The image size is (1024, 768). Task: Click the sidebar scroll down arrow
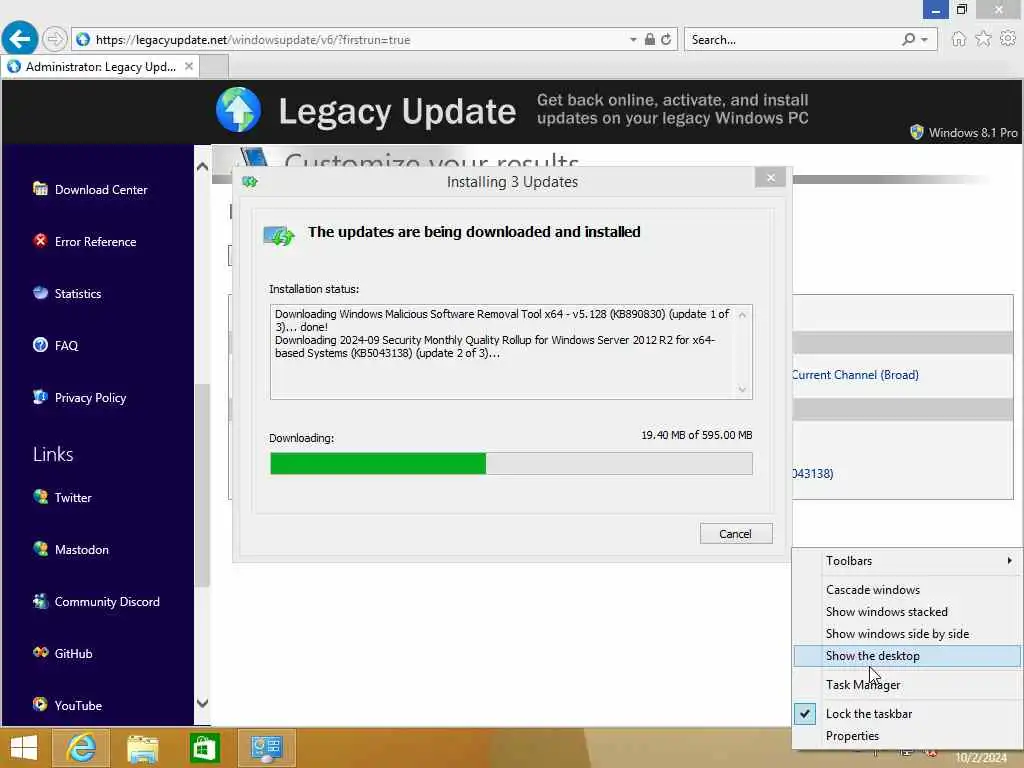[202, 703]
